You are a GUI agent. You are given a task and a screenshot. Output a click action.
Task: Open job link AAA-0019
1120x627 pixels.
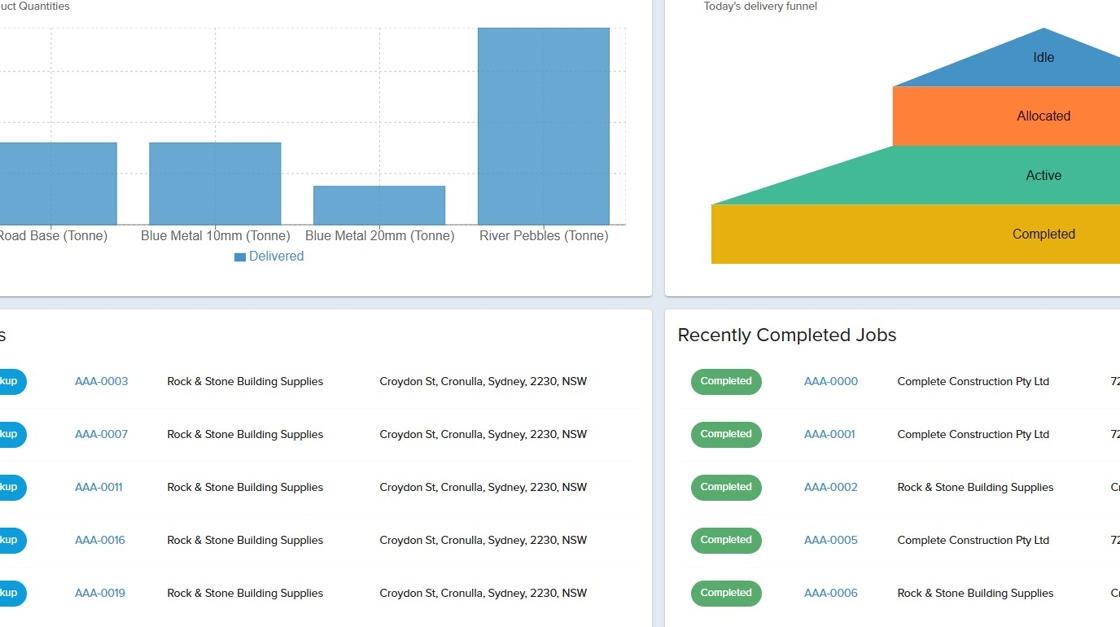(x=100, y=593)
